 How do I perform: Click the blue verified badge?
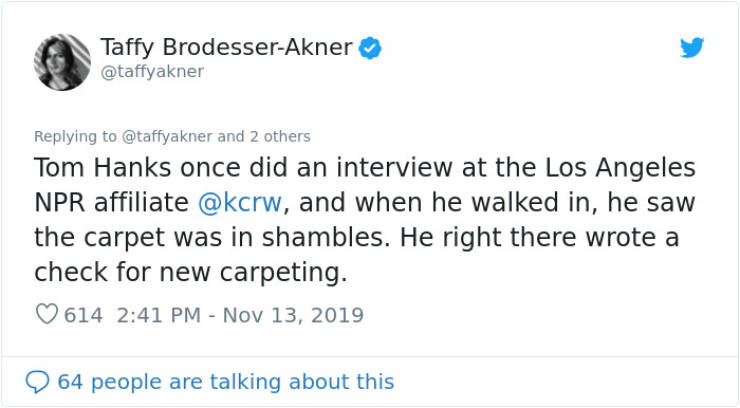point(370,48)
